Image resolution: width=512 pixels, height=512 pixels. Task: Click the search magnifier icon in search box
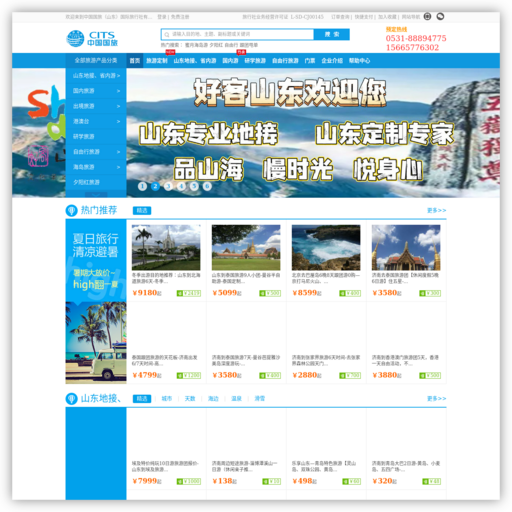click(x=167, y=34)
